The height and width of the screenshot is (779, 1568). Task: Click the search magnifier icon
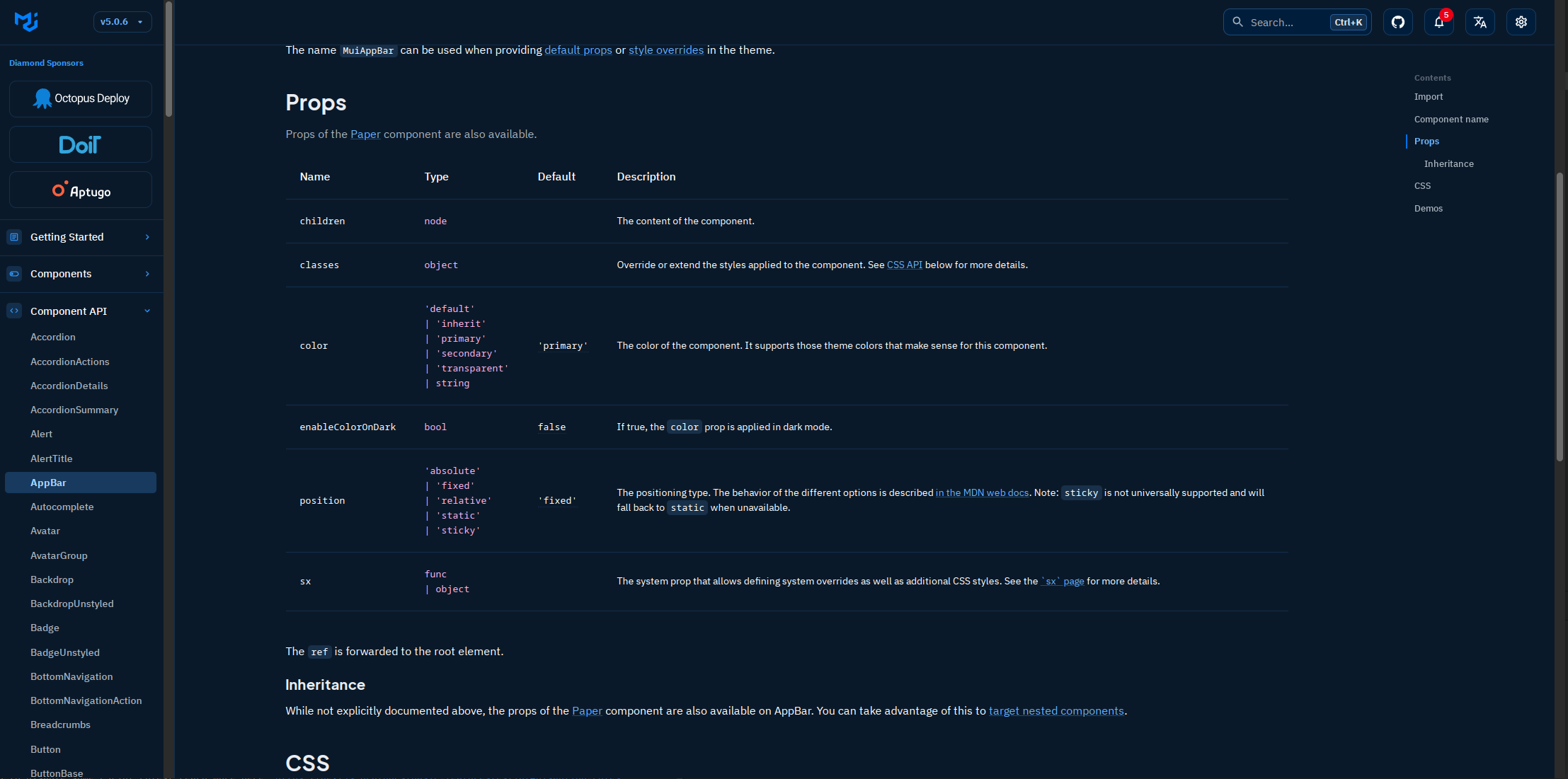(x=1238, y=22)
